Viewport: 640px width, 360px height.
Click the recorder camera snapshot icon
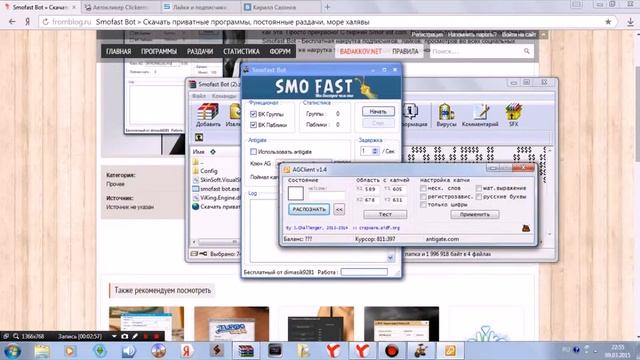coord(124,336)
